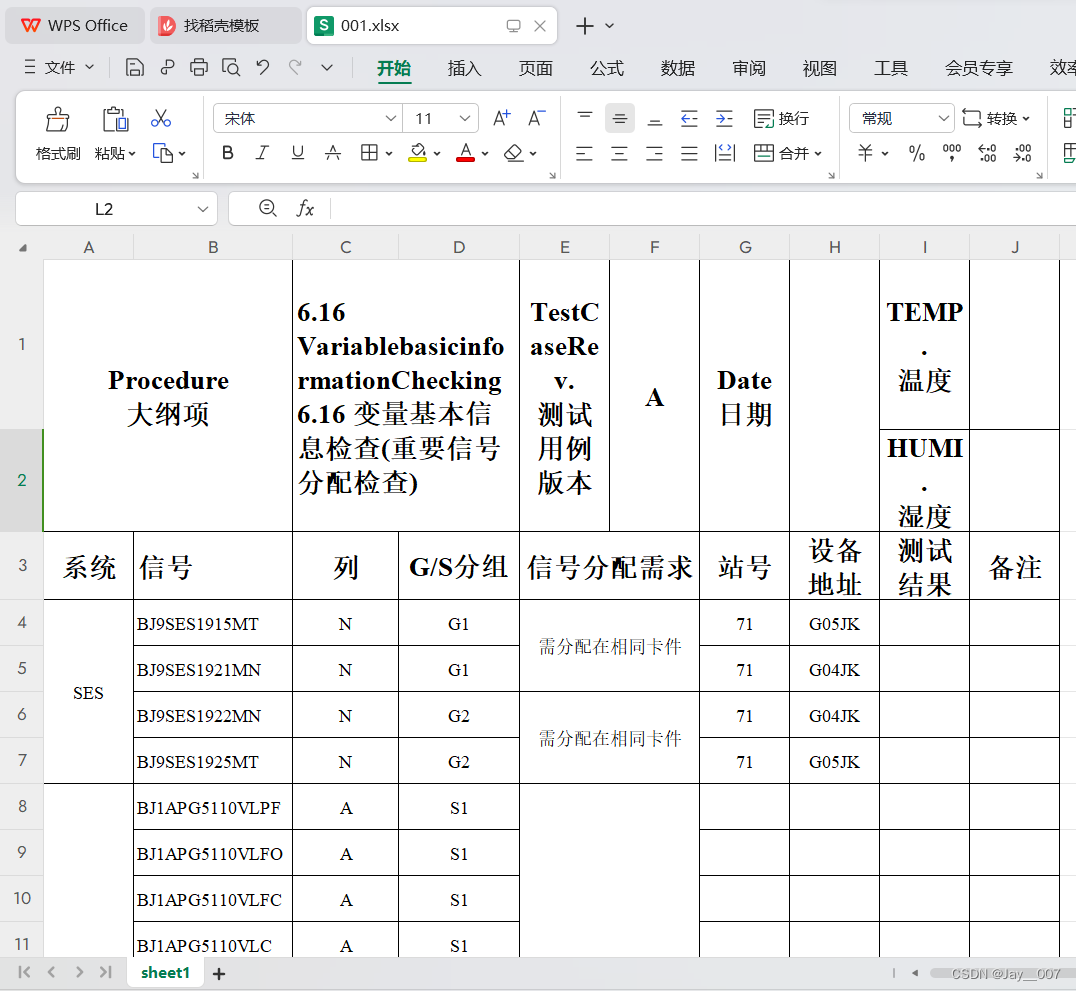The width and height of the screenshot is (1076, 991).
Task: Expand the font color dropdown arrow
Action: [484, 154]
